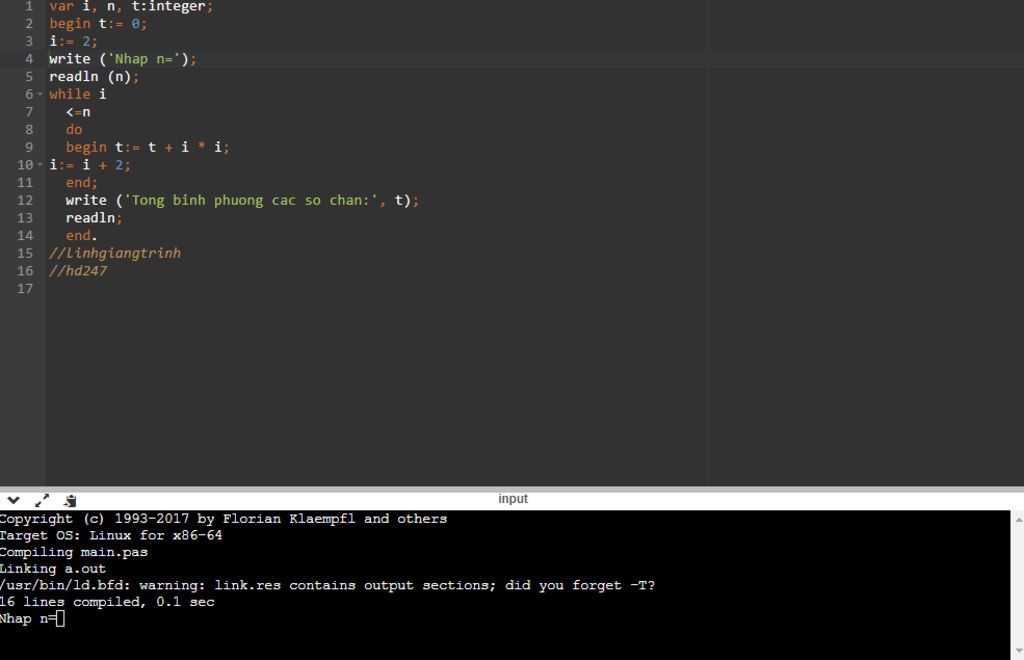Viewport: 1024px width, 660px height.
Task: Click the Copyright Florian Klaempfl console line
Action: click(223, 518)
